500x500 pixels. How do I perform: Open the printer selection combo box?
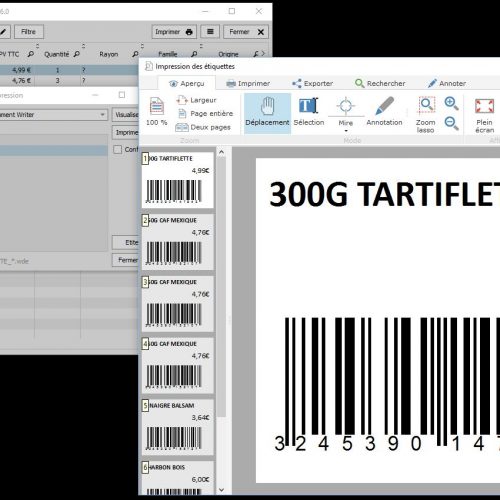pyautogui.click(x=53, y=115)
